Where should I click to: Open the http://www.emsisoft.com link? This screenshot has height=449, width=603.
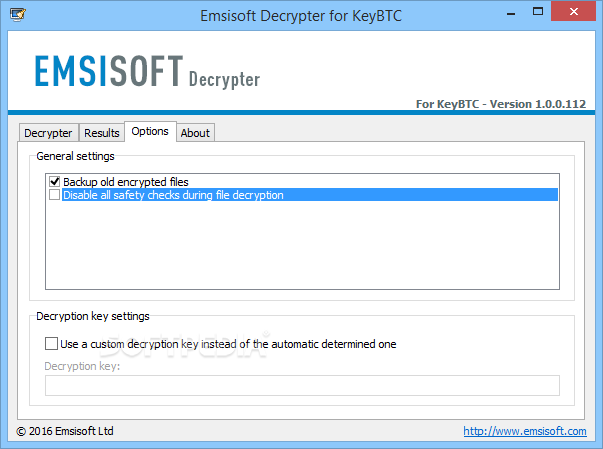pos(525,431)
